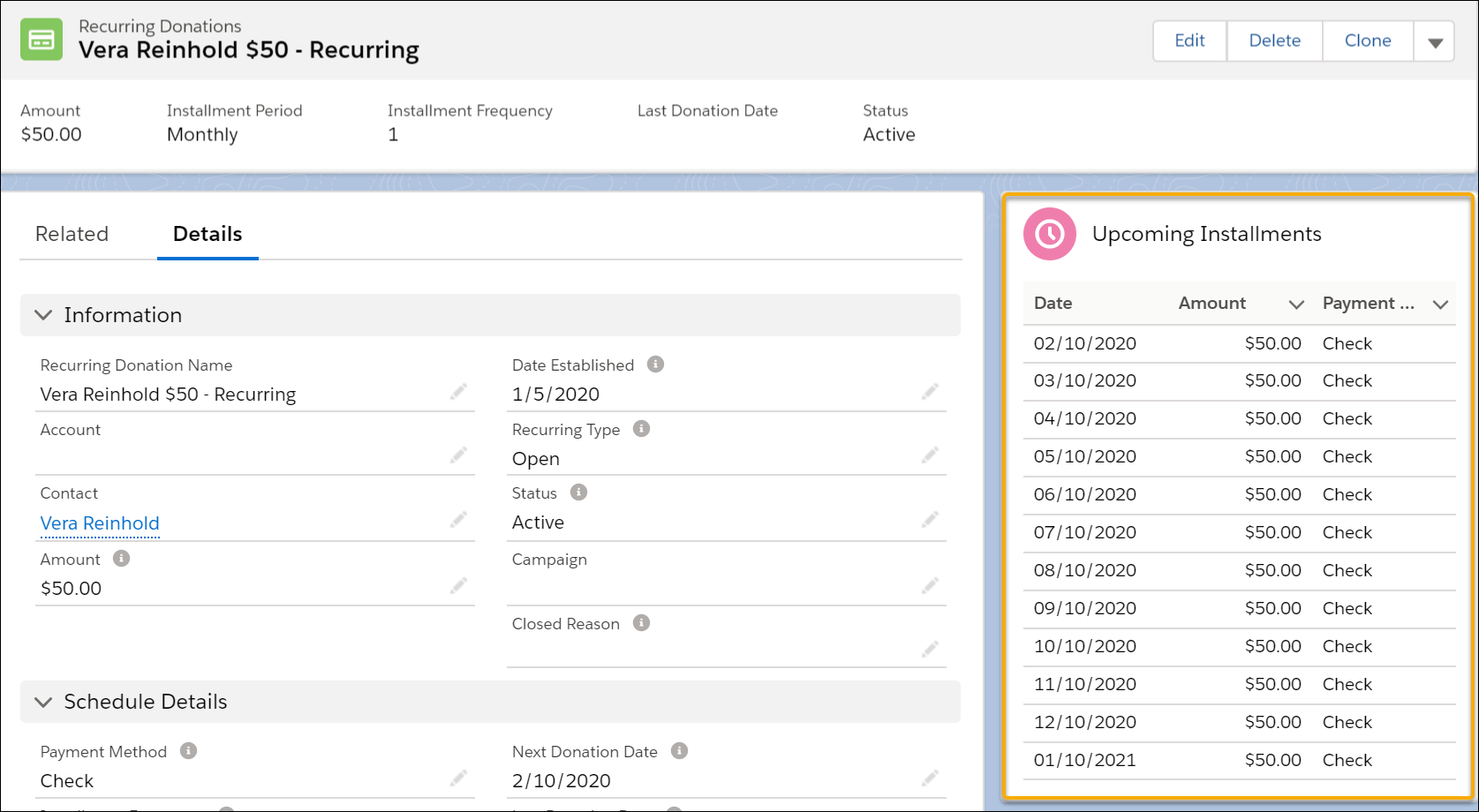Click the Date Established value 1/5/2020
Image resolution: width=1479 pixels, height=812 pixels.
coord(555,395)
